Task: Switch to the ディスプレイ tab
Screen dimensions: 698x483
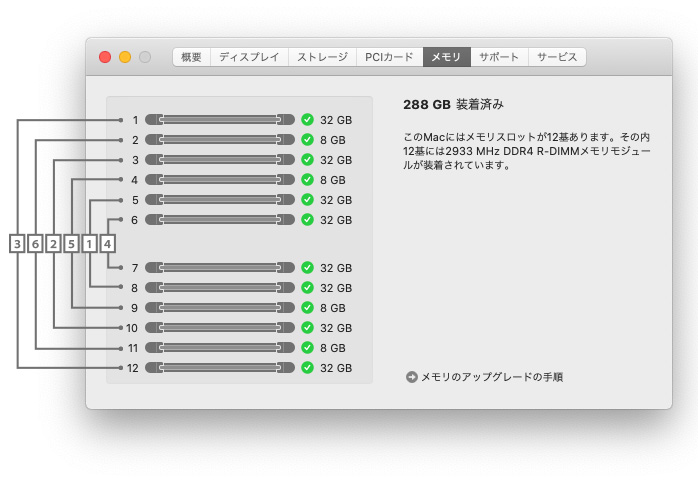Action: click(249, 57)
